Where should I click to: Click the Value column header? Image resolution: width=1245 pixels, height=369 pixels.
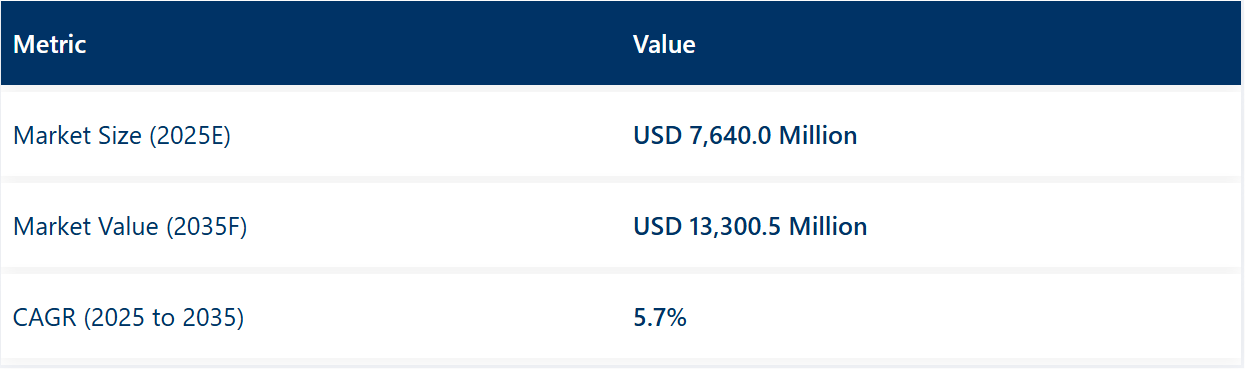click(x=664, y=45)
